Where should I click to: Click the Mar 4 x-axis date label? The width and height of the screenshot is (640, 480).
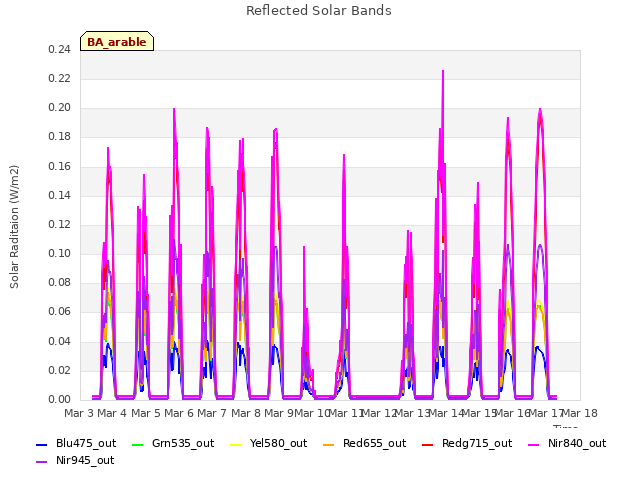(x=112, y=413)
